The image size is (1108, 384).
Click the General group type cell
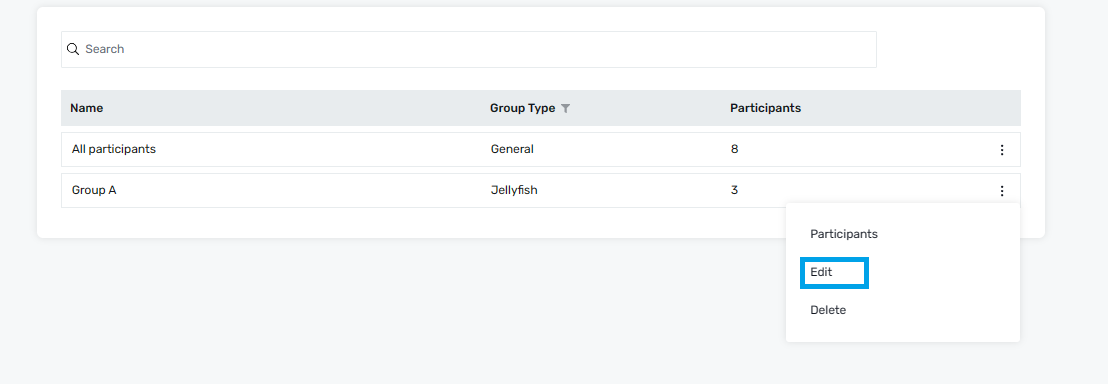pos(512,149)
